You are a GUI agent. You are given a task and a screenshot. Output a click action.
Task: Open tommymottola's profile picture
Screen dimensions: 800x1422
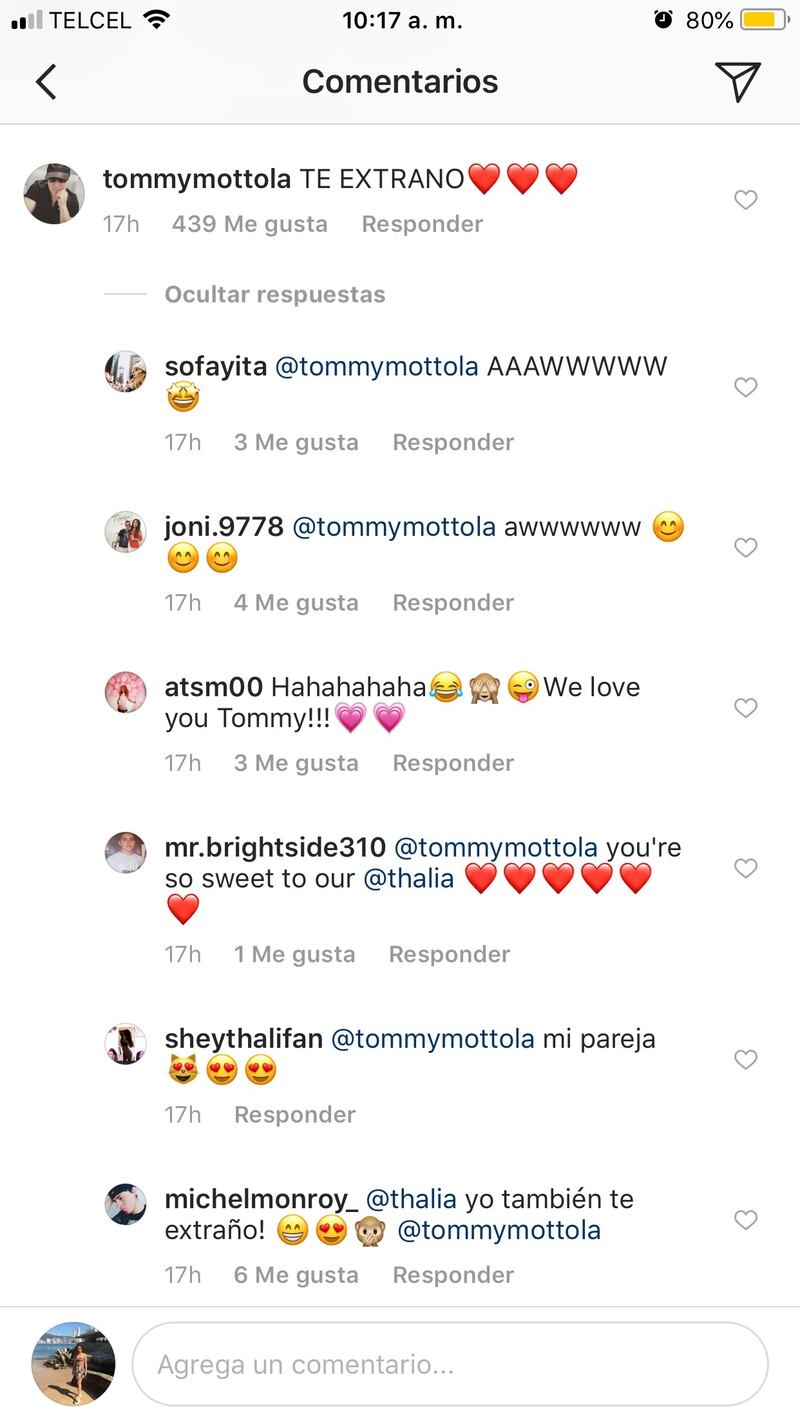tap(54, 194)
